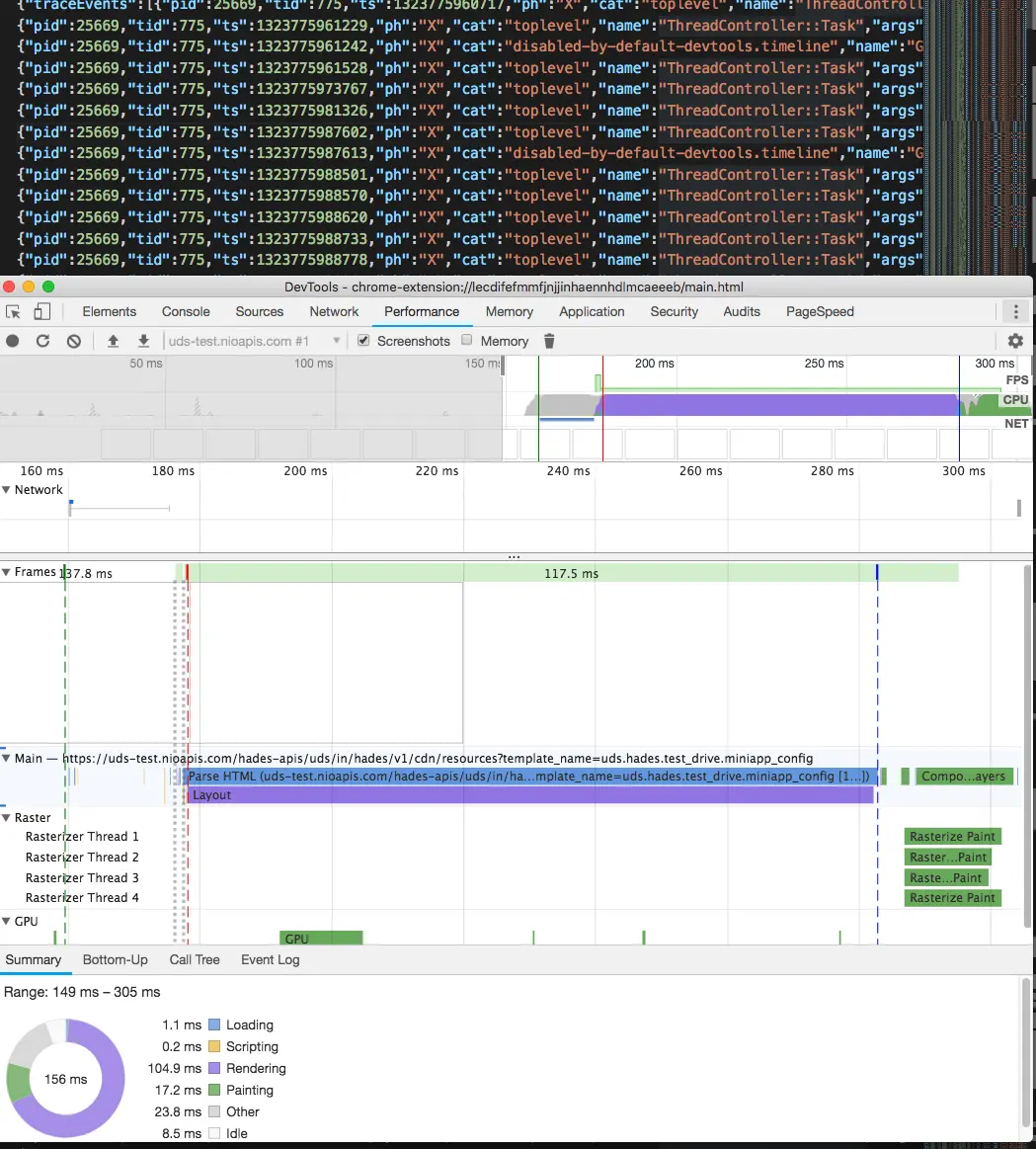Click the reload and profile icon
The image size is (1036, 1149).
[x=42, y=341]
